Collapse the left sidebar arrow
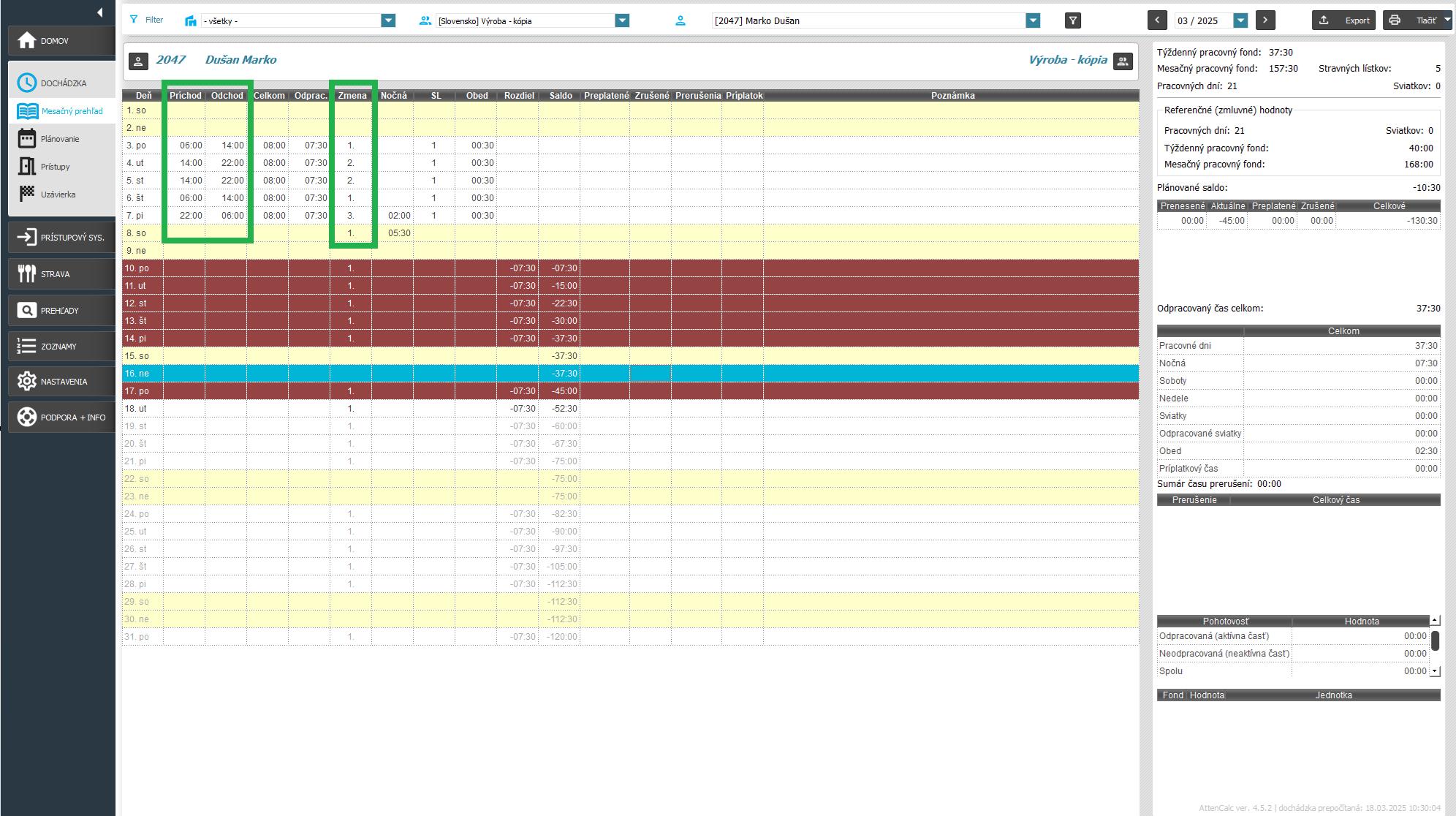The height and width of the screenshot is (816, 1456). tap(99, 12)
